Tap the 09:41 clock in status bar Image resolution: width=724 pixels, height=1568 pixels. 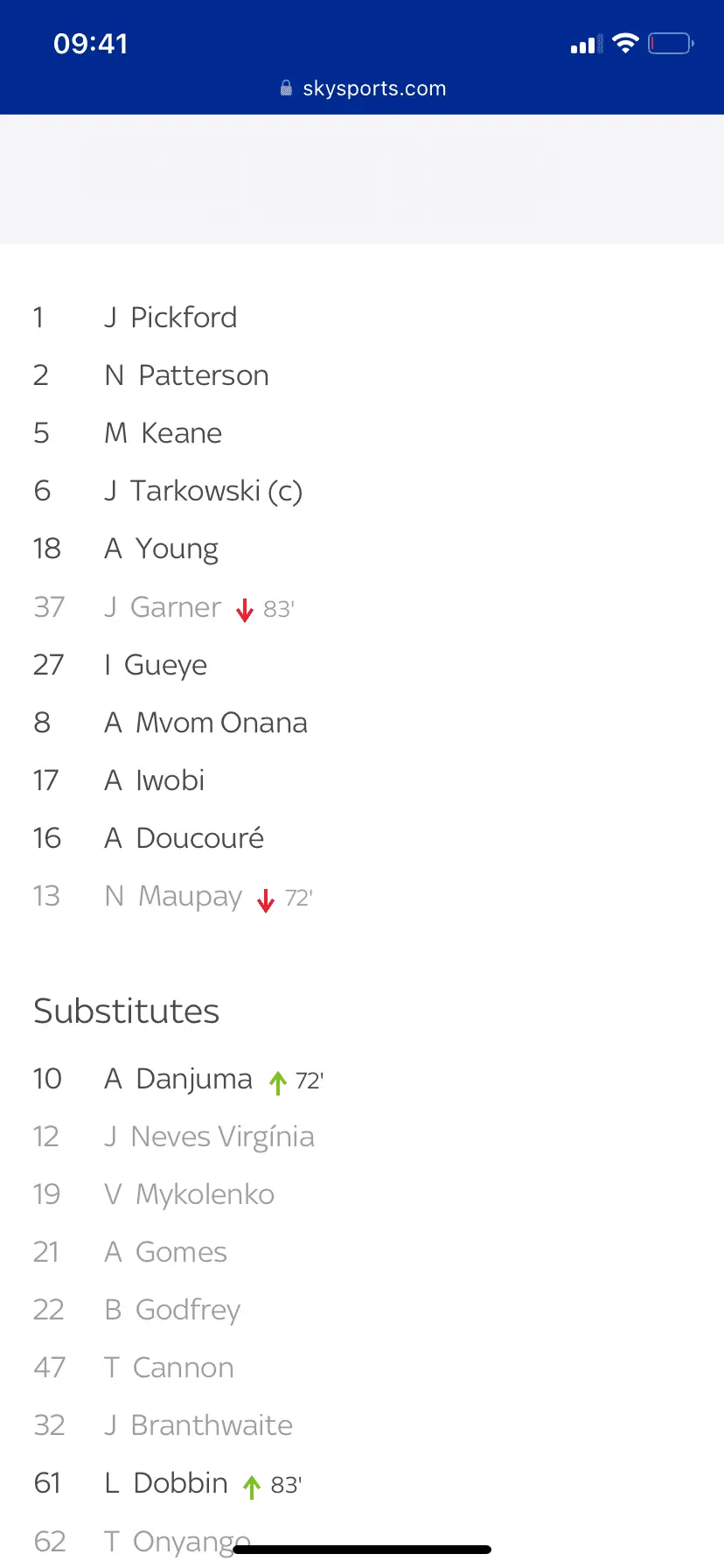[x=91, y=44]
